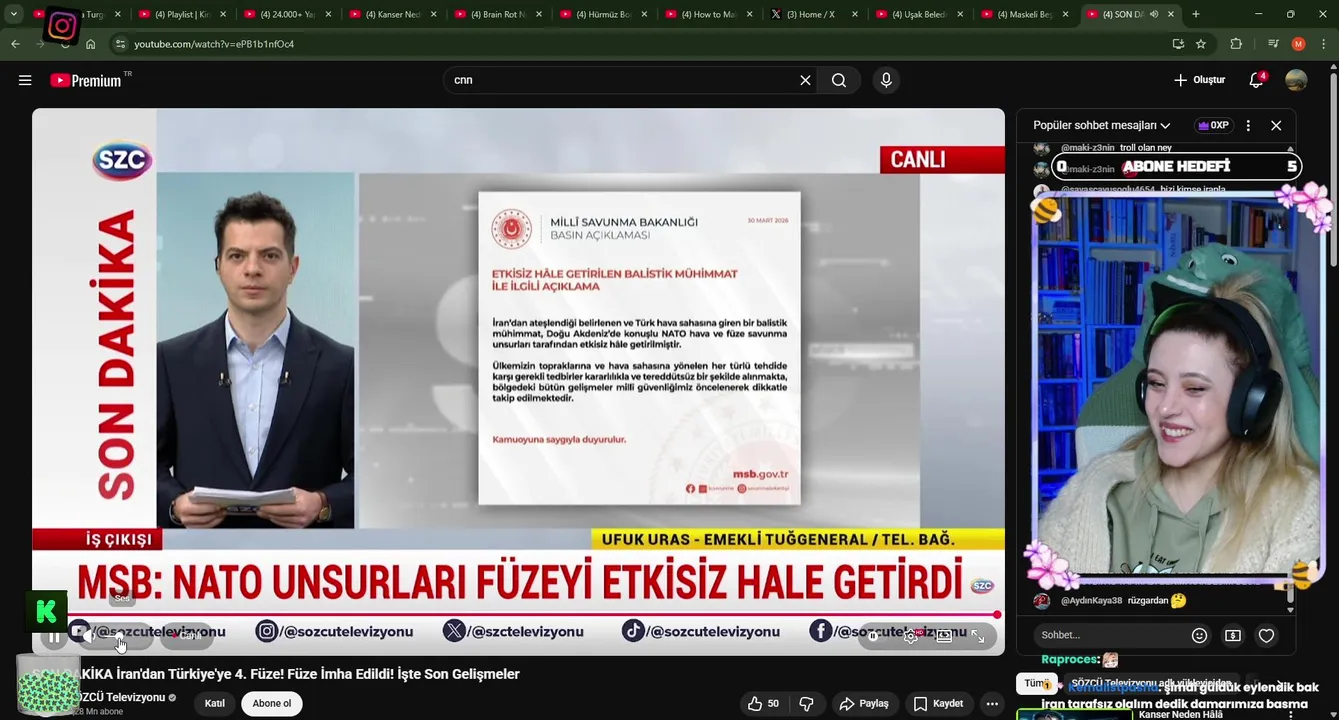Switch to the 'Playlist' browser tab
This screenshot has height=720, width=1339.
coord(183,14)
